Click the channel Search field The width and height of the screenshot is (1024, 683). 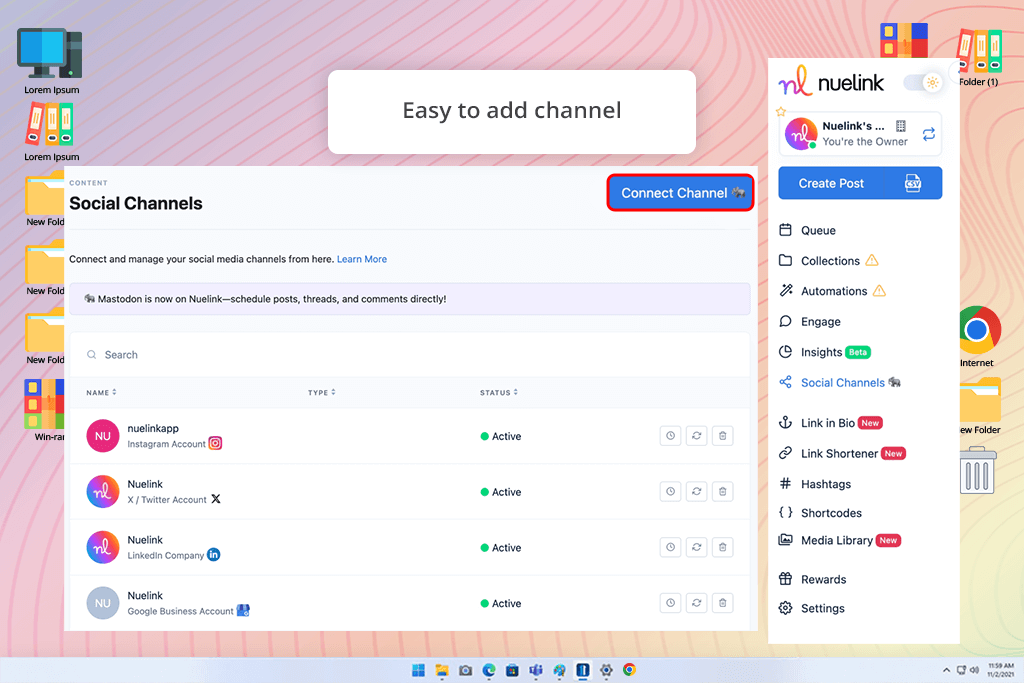(x=409, y=355)
